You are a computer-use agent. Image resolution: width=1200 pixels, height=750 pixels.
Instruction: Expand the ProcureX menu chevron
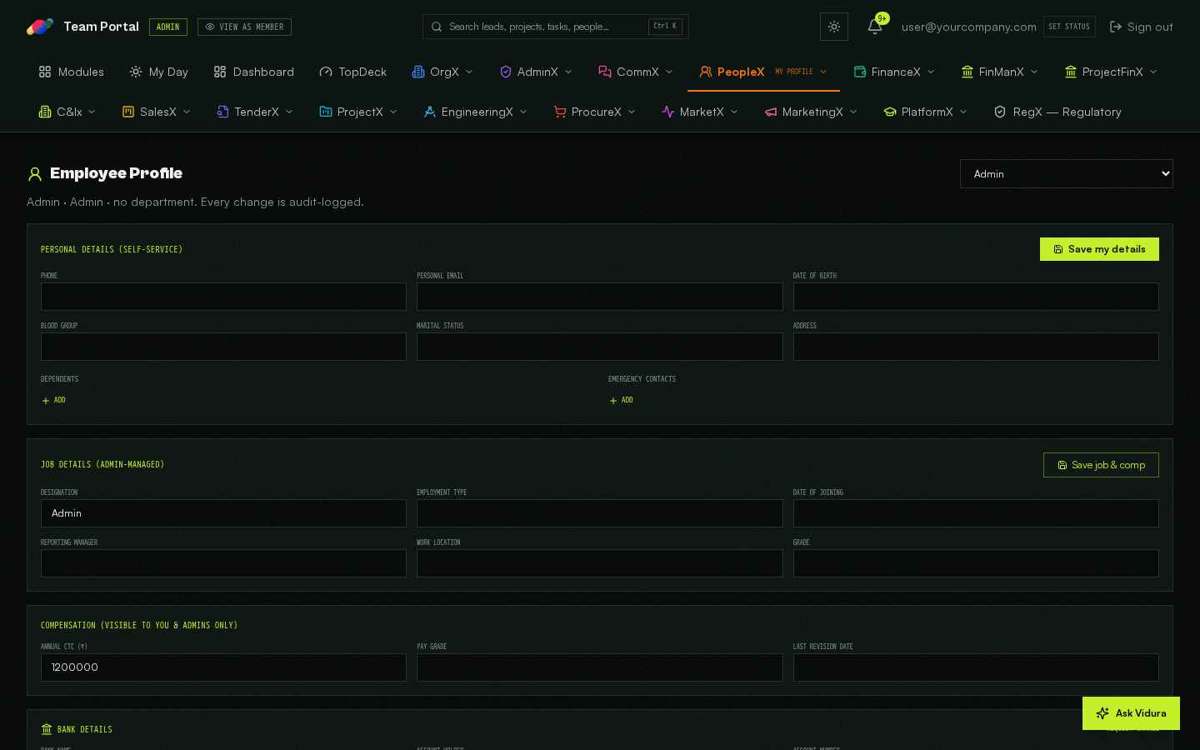(x=632, y=112)
